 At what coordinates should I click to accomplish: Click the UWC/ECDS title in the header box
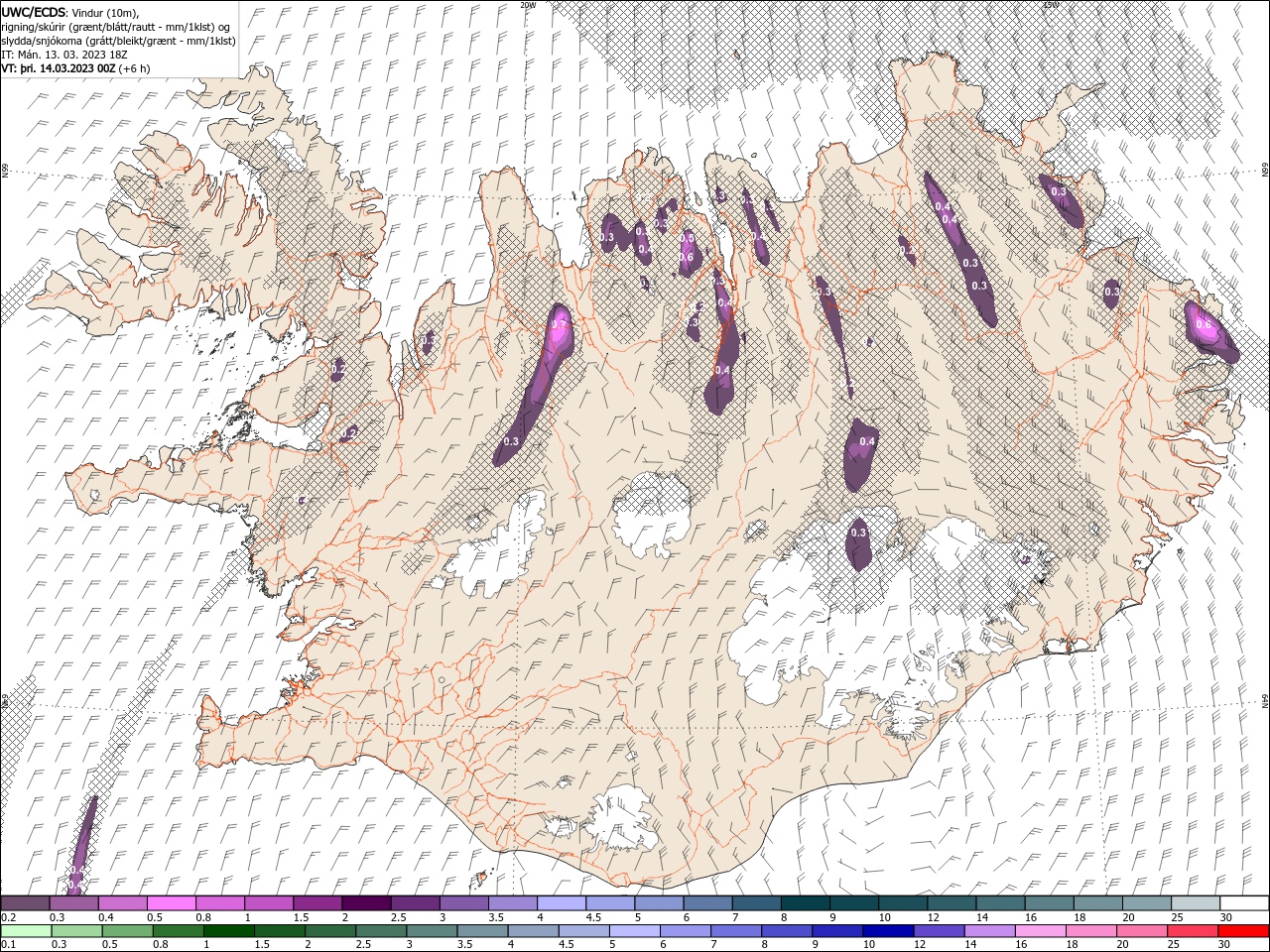point(35,11)
